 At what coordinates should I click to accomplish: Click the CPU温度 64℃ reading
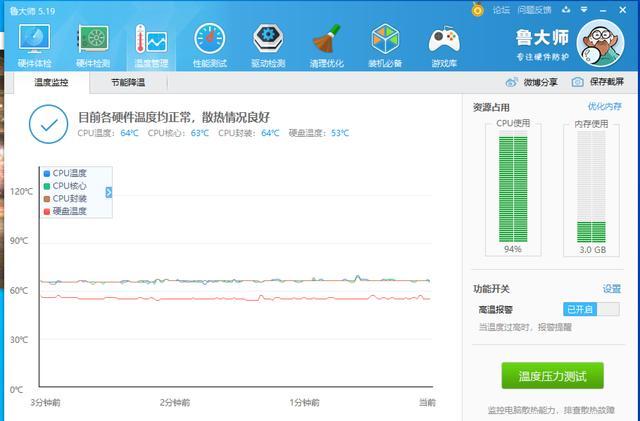[x=108, y=133]
